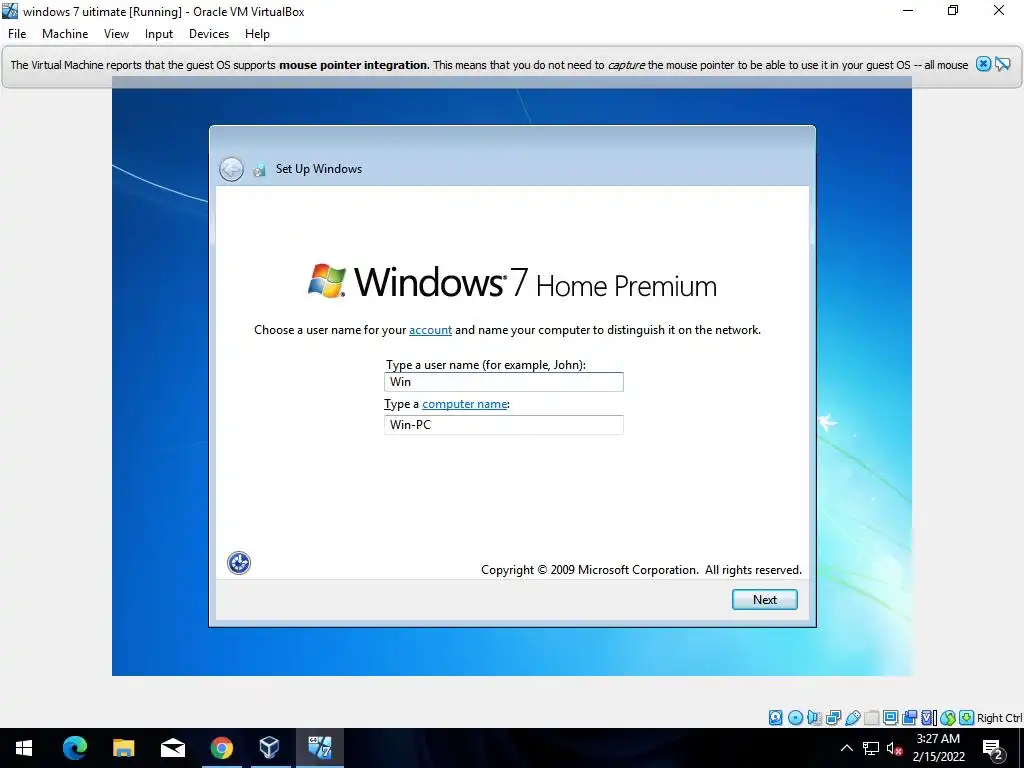Click the VirtualBox window title bar icon
Image resolution: width=1024 pixels, height=768 pixels.
10,11
